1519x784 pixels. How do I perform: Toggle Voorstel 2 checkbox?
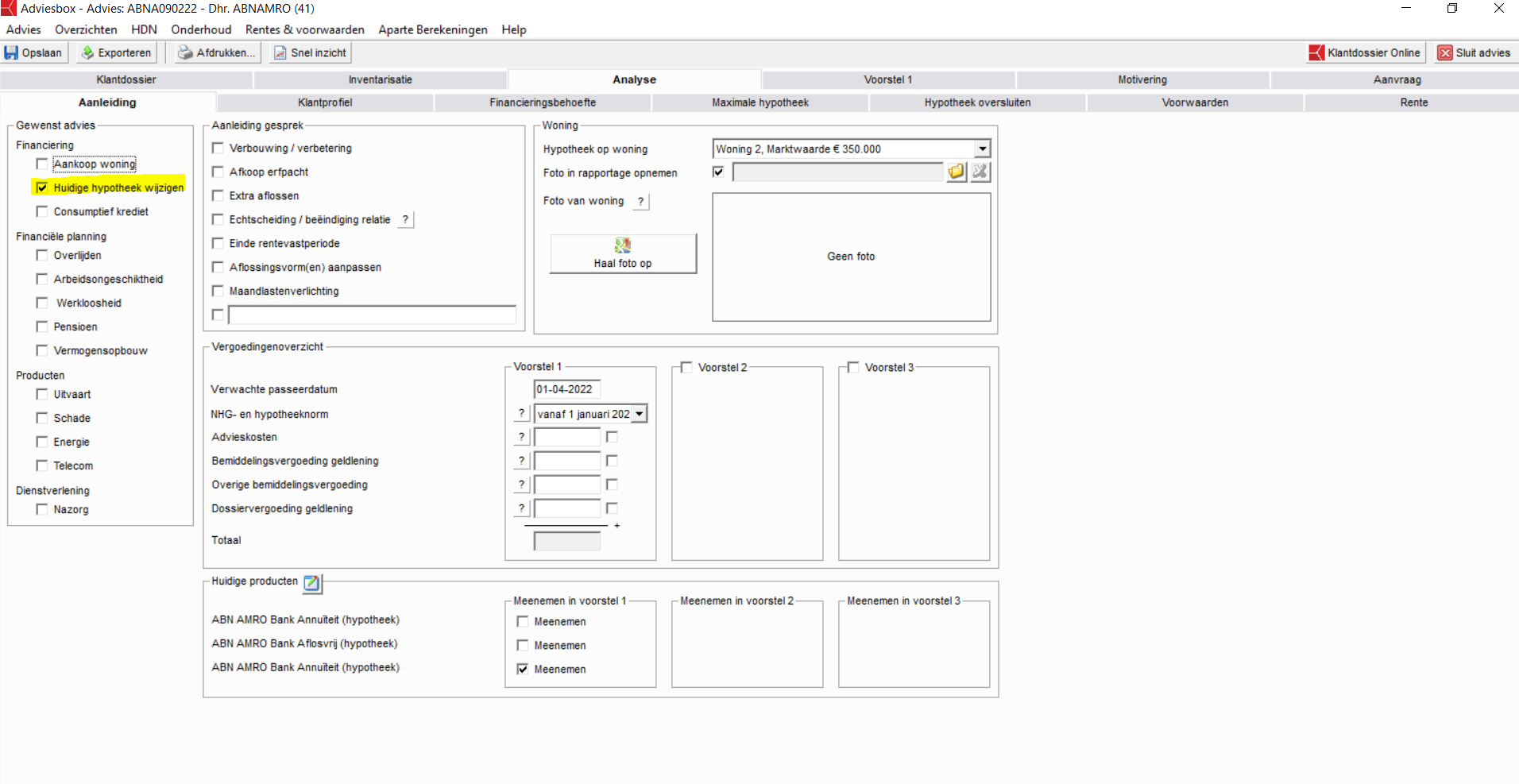pyautogui.click(x=686, y=367)
